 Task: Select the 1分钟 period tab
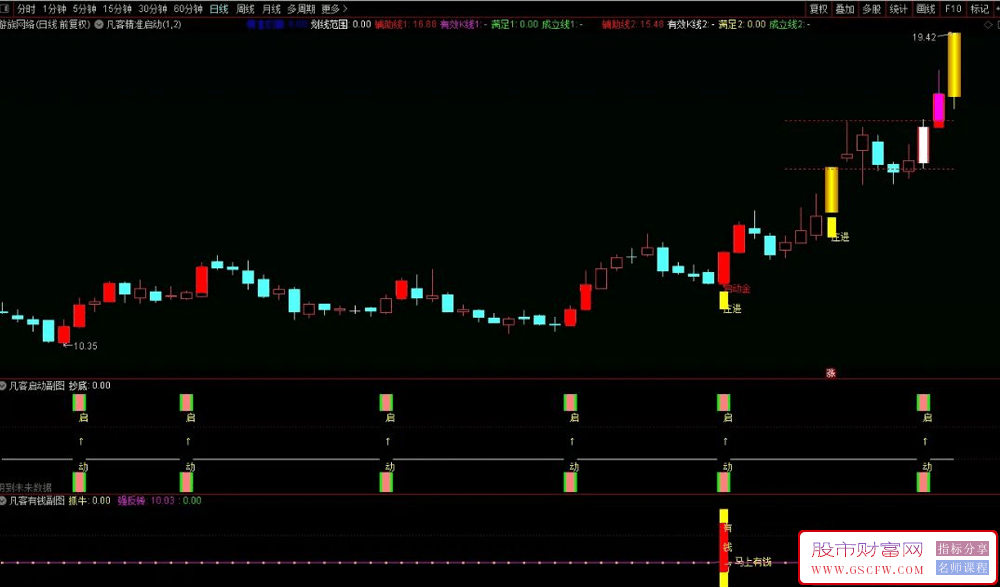tap(54, 9)
